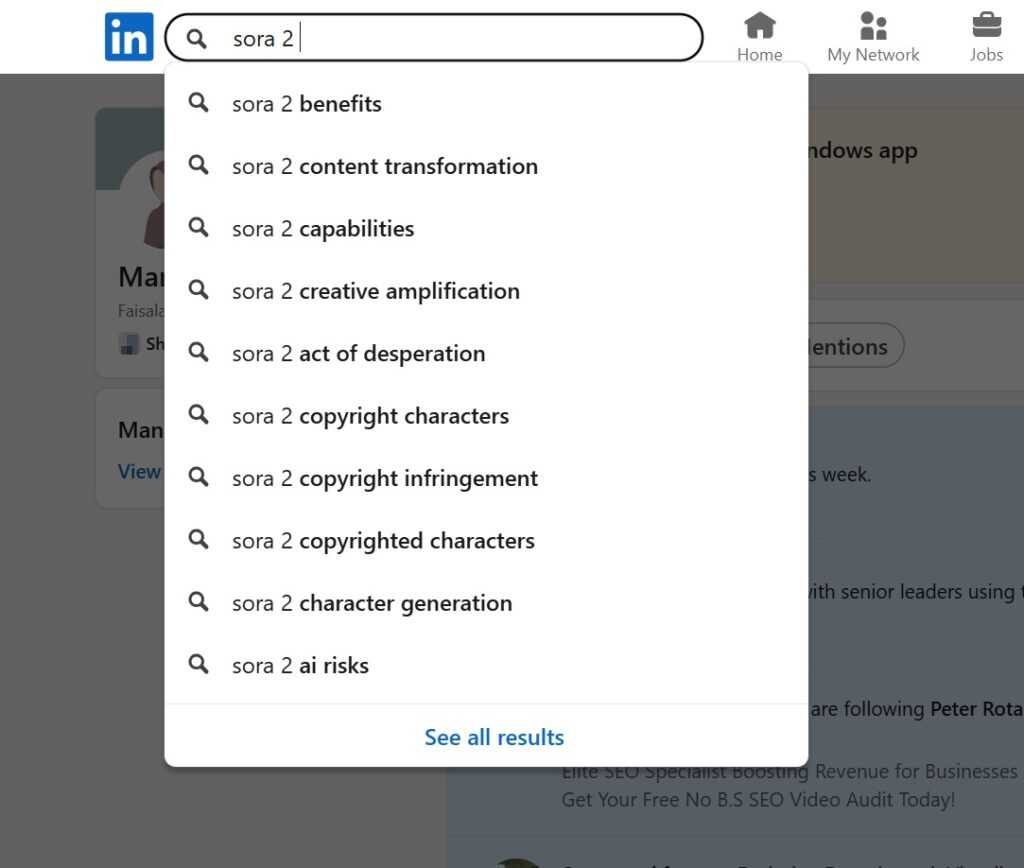Image resolution: width=1024 pixels, height=868 pixels.
Task: Go to My Network icon
Action: click(x=873, y=26)
